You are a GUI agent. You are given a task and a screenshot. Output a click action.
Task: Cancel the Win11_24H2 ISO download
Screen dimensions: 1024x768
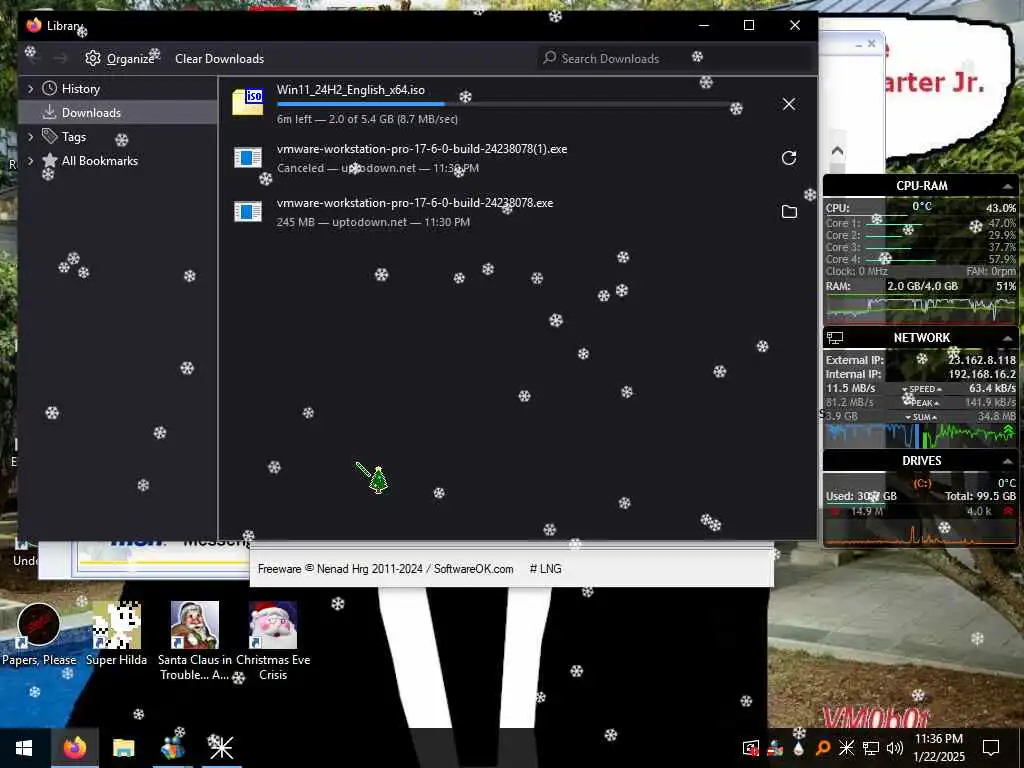point(789,104)
